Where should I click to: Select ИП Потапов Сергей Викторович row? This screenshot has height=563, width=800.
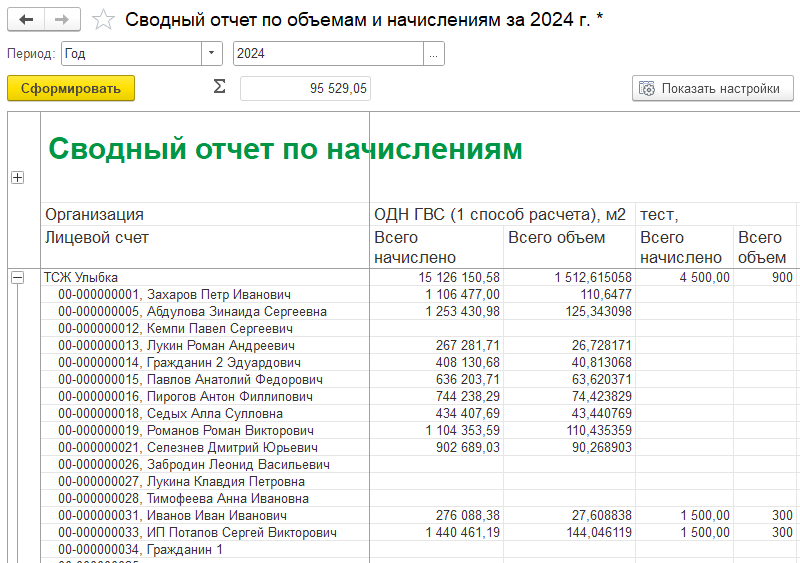pyautogui.click(x=205, y=532)
